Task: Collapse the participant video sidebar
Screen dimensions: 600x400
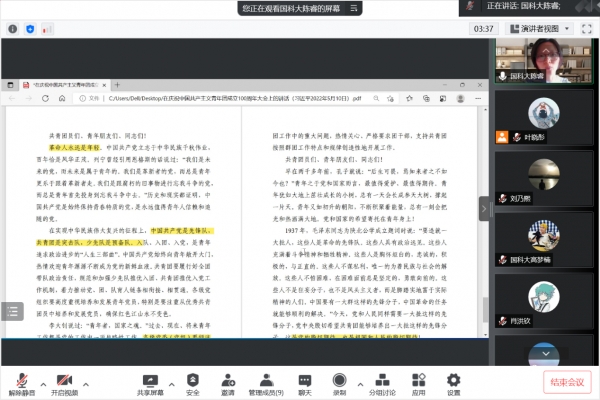Action: pyautogui.click(x=484, y=209)
